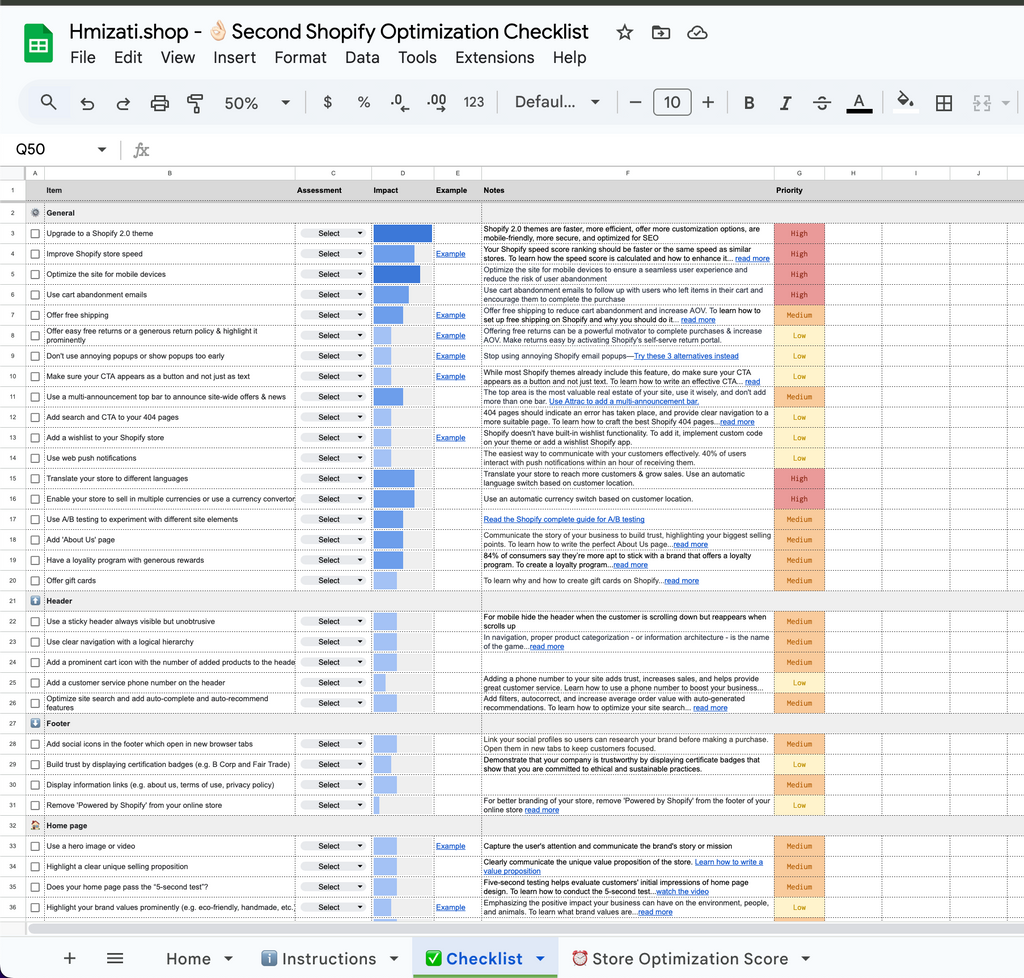Check 'Use web push notifications' checkbox

coord(35,458)
